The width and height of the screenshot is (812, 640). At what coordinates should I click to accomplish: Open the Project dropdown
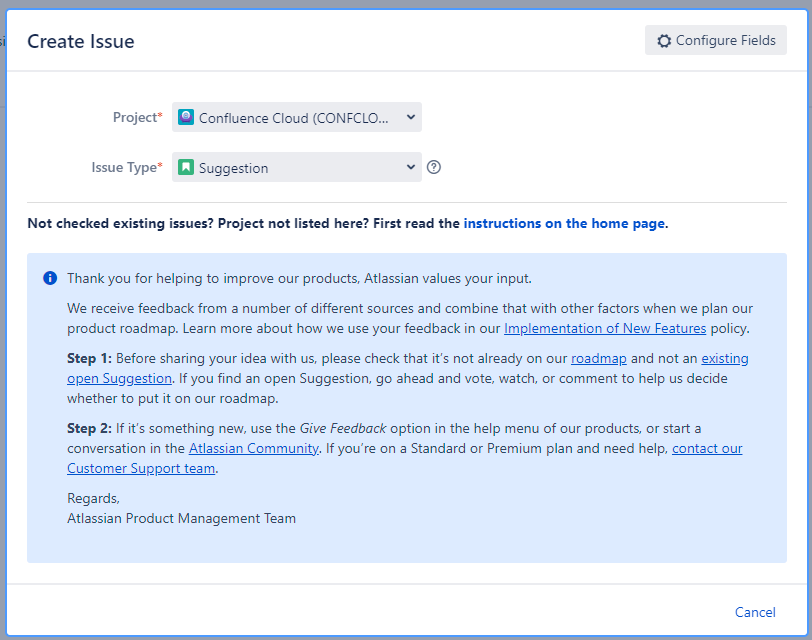[297, 118]
